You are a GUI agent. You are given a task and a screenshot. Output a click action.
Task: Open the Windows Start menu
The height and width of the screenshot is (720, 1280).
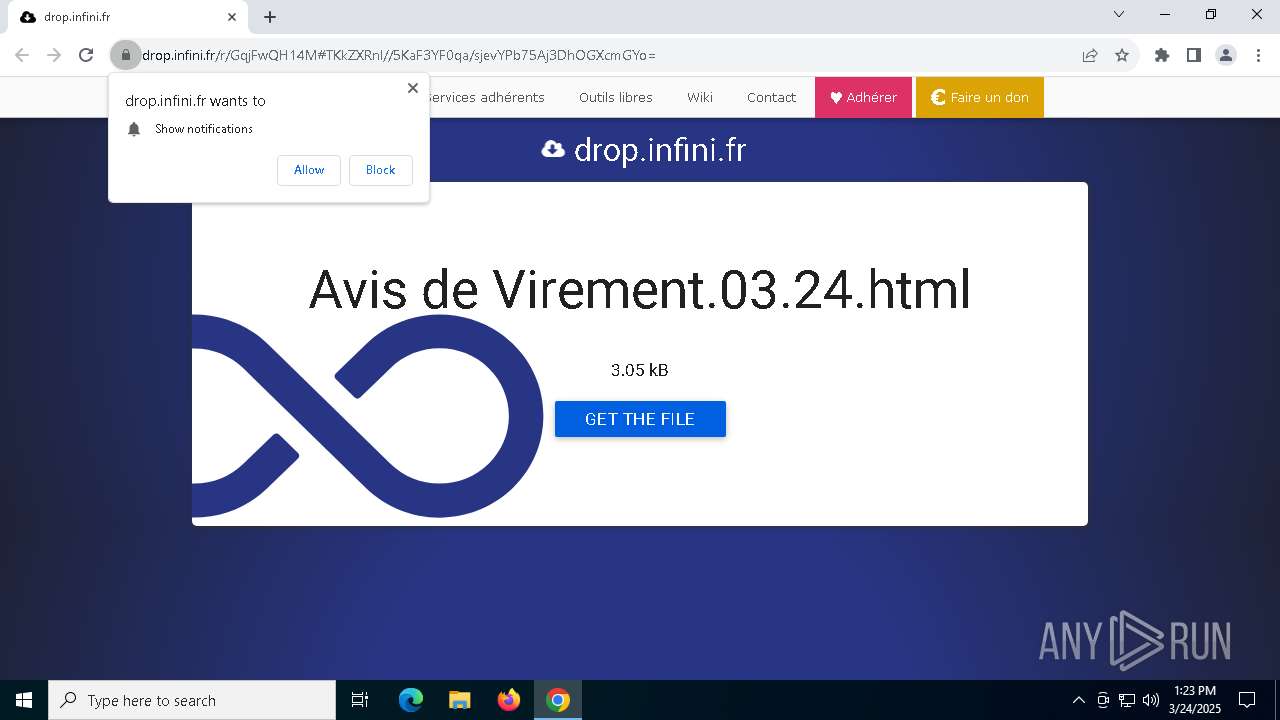click(24, 700)
